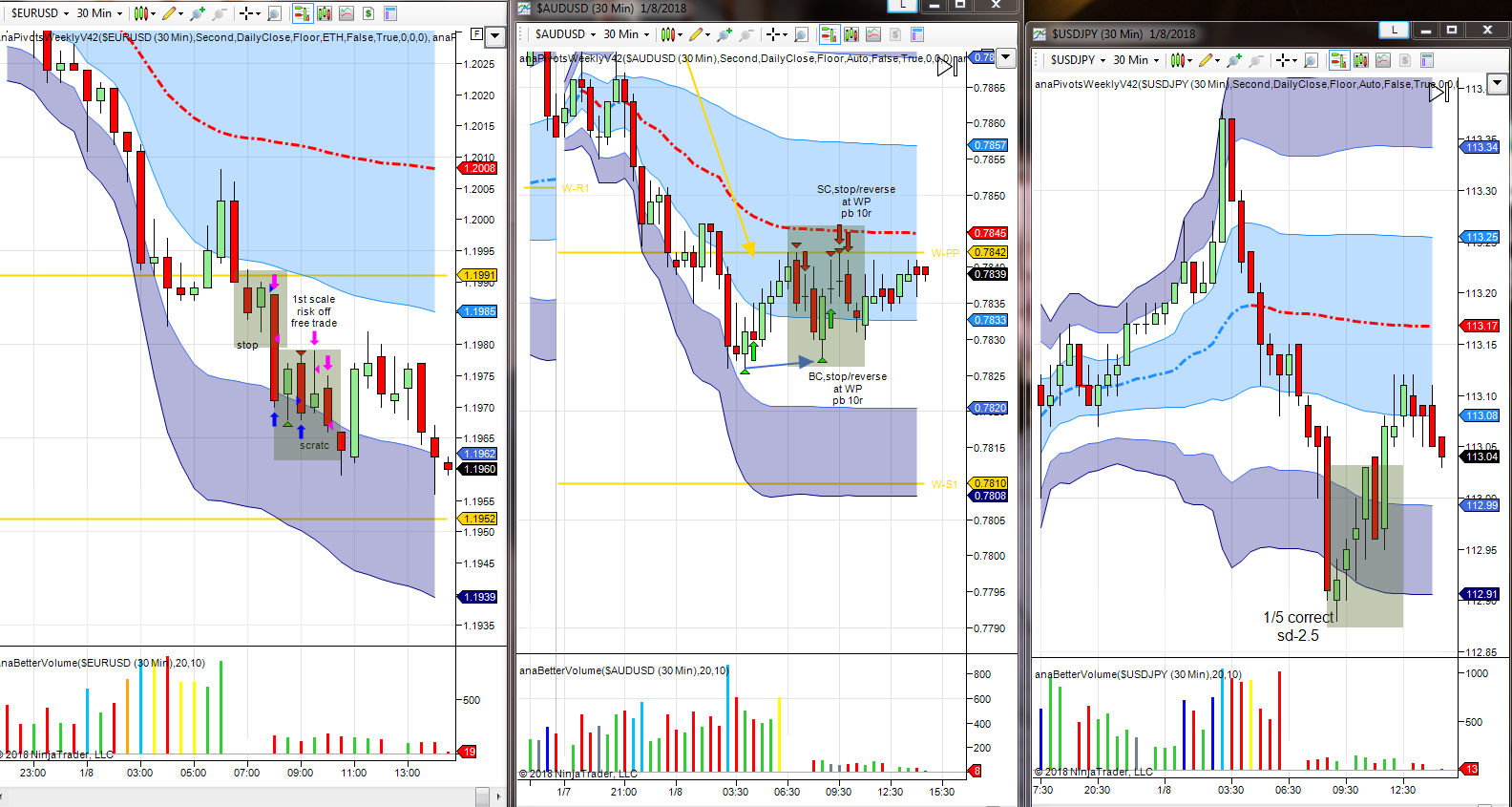Zoom in on the AUDUSD chart

724,34
